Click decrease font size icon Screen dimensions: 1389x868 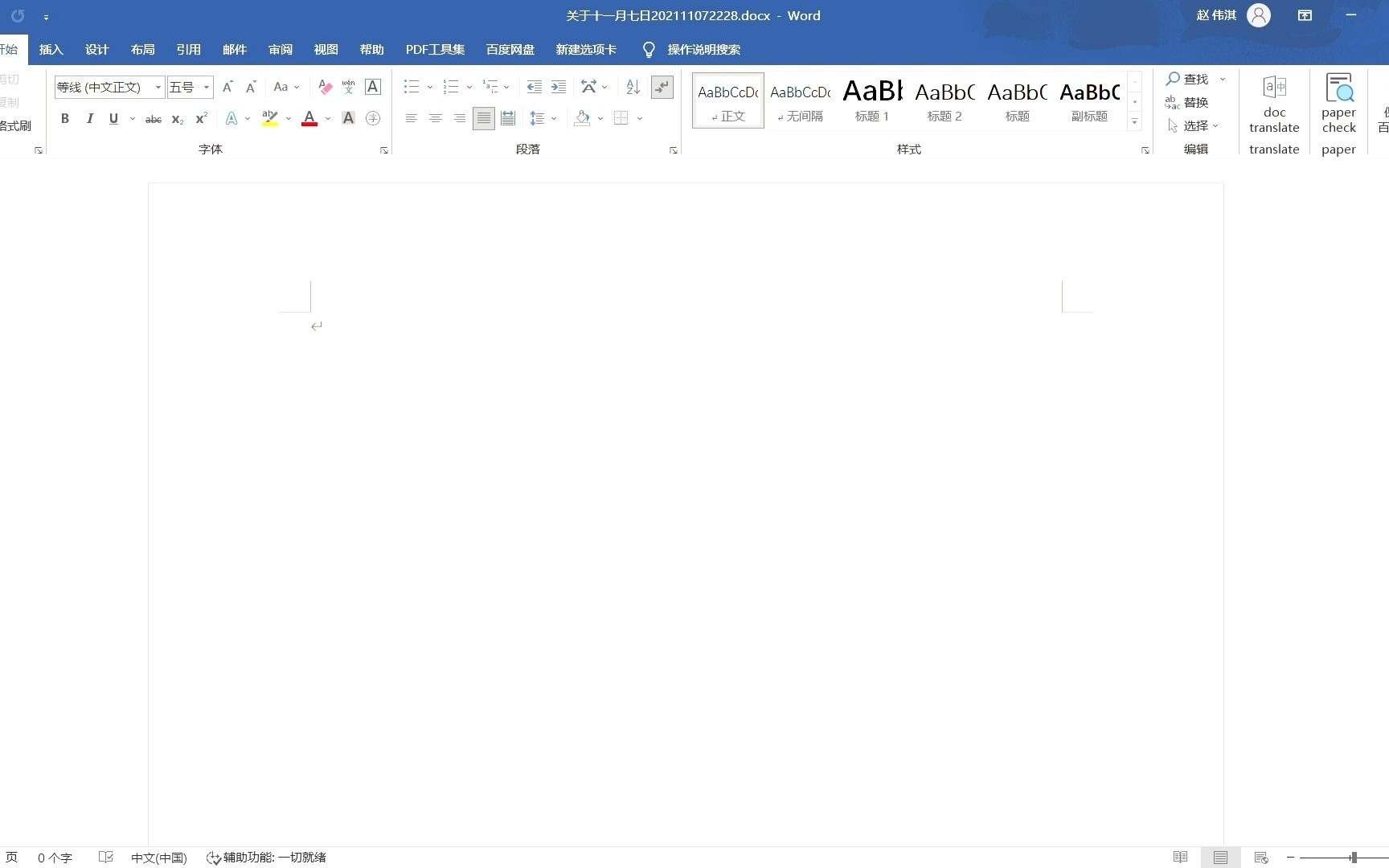point(251,87)
